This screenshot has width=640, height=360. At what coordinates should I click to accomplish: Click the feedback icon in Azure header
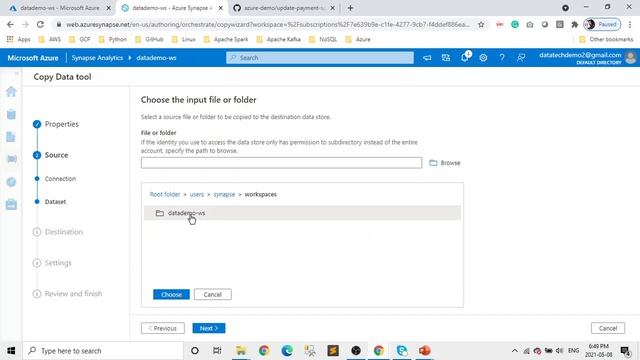tap(521, 58)
